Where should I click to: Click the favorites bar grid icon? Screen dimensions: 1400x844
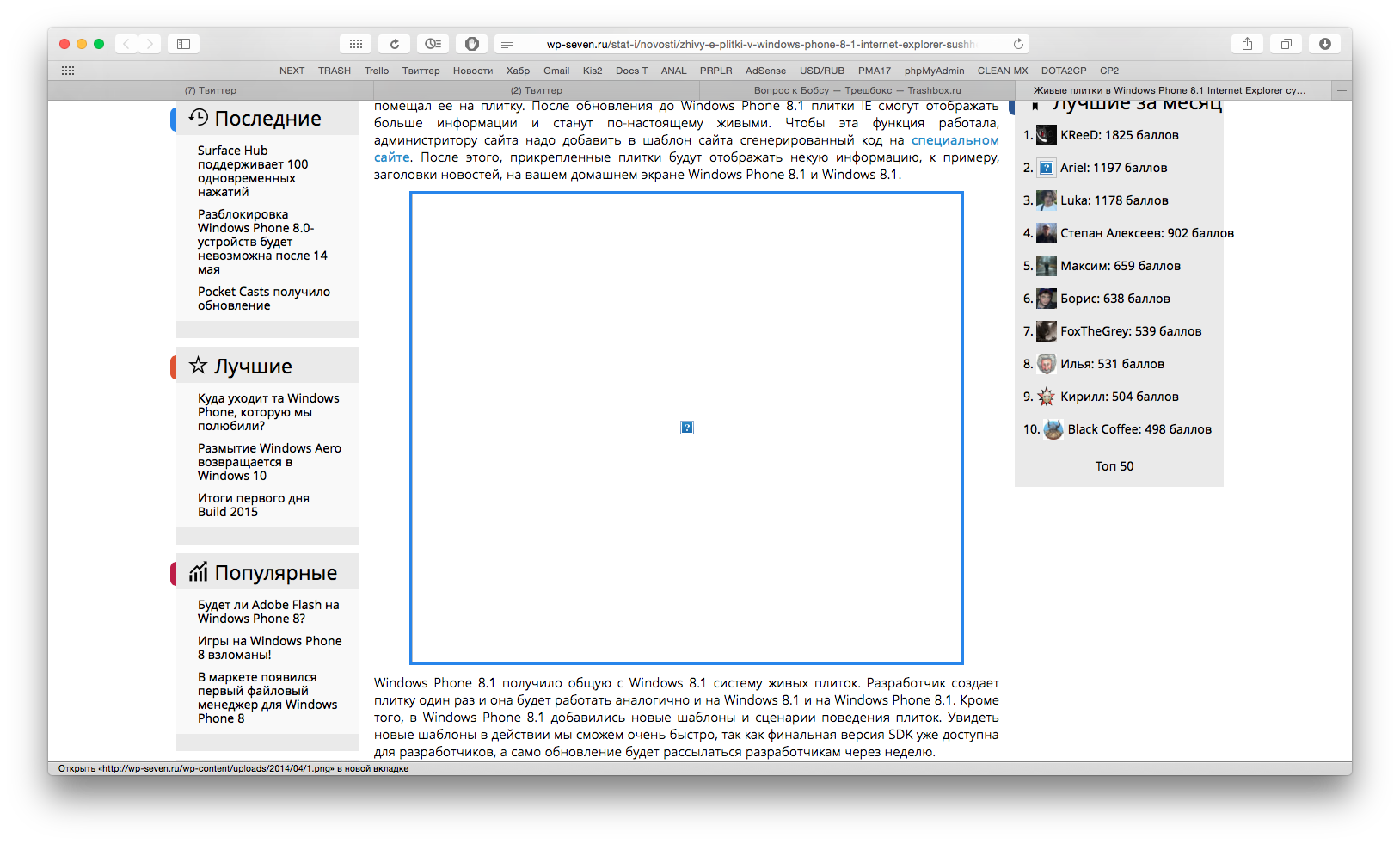coord(68,71)
